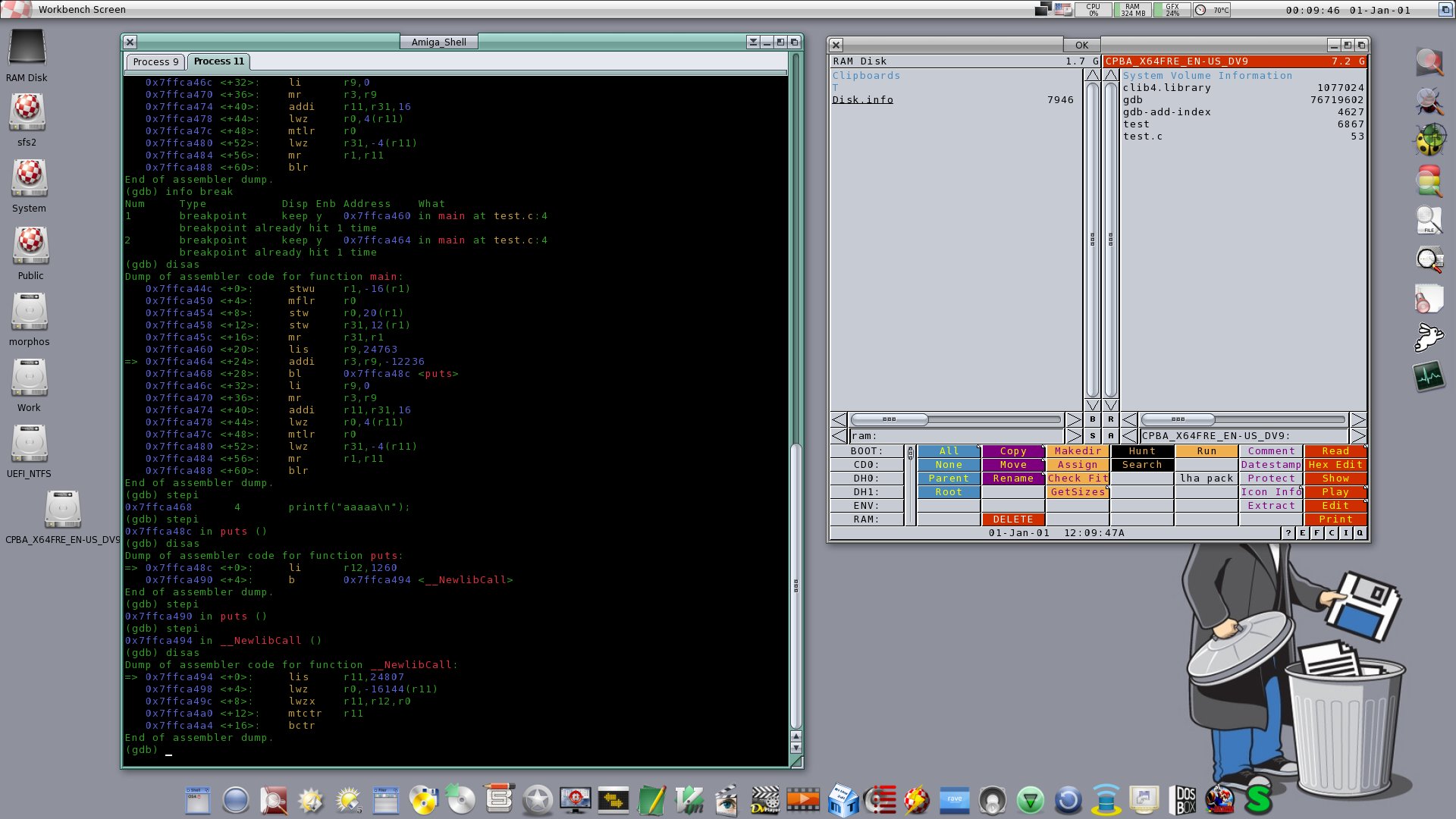Click the DELETE button

[1013, 519]
